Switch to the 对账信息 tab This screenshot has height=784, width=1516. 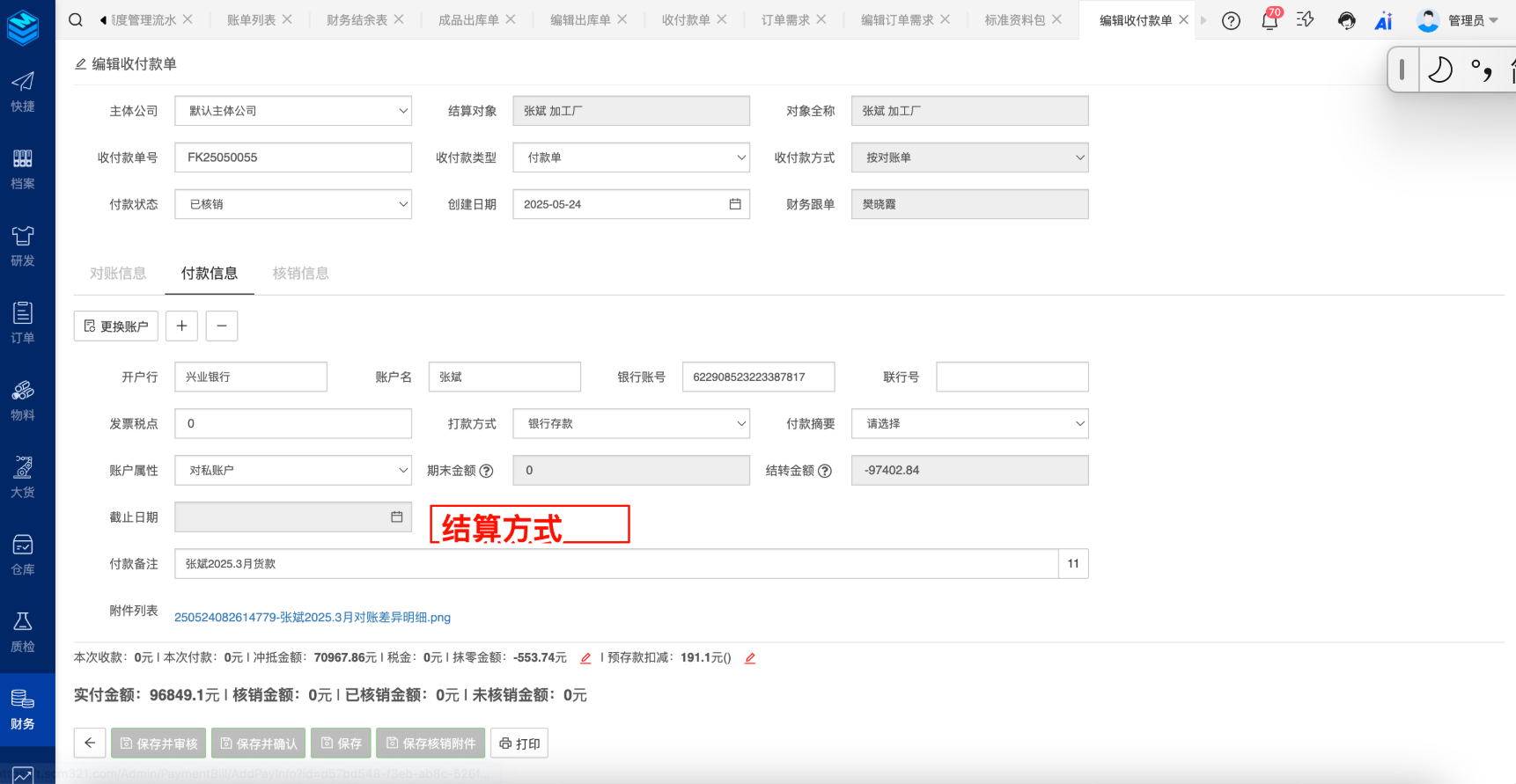[x=118, y=273]
